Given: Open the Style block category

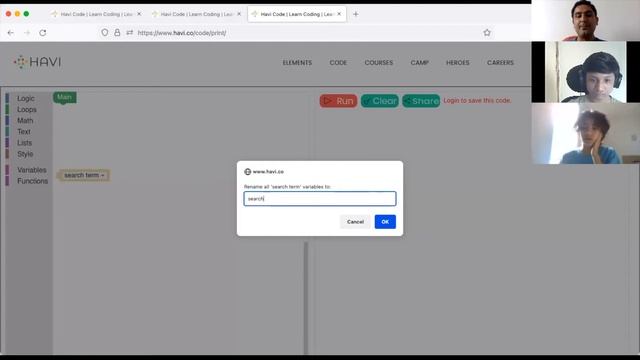Looking at the screenshot, I should click(x=25, y=154).
